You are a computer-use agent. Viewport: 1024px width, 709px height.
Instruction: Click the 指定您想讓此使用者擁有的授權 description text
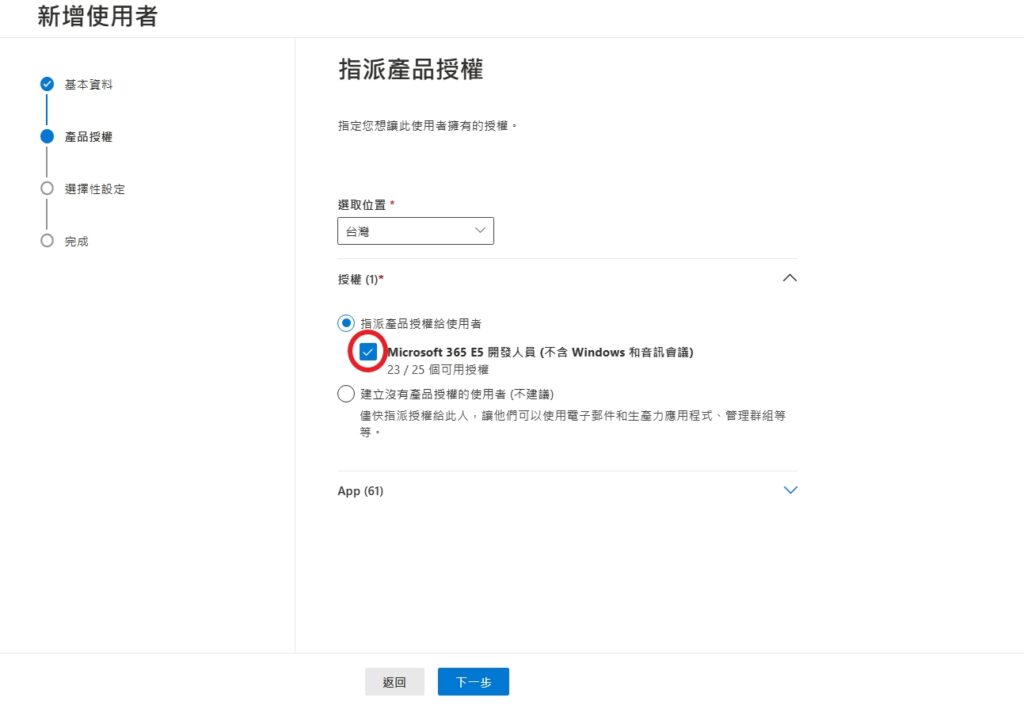tap(427, 125)
